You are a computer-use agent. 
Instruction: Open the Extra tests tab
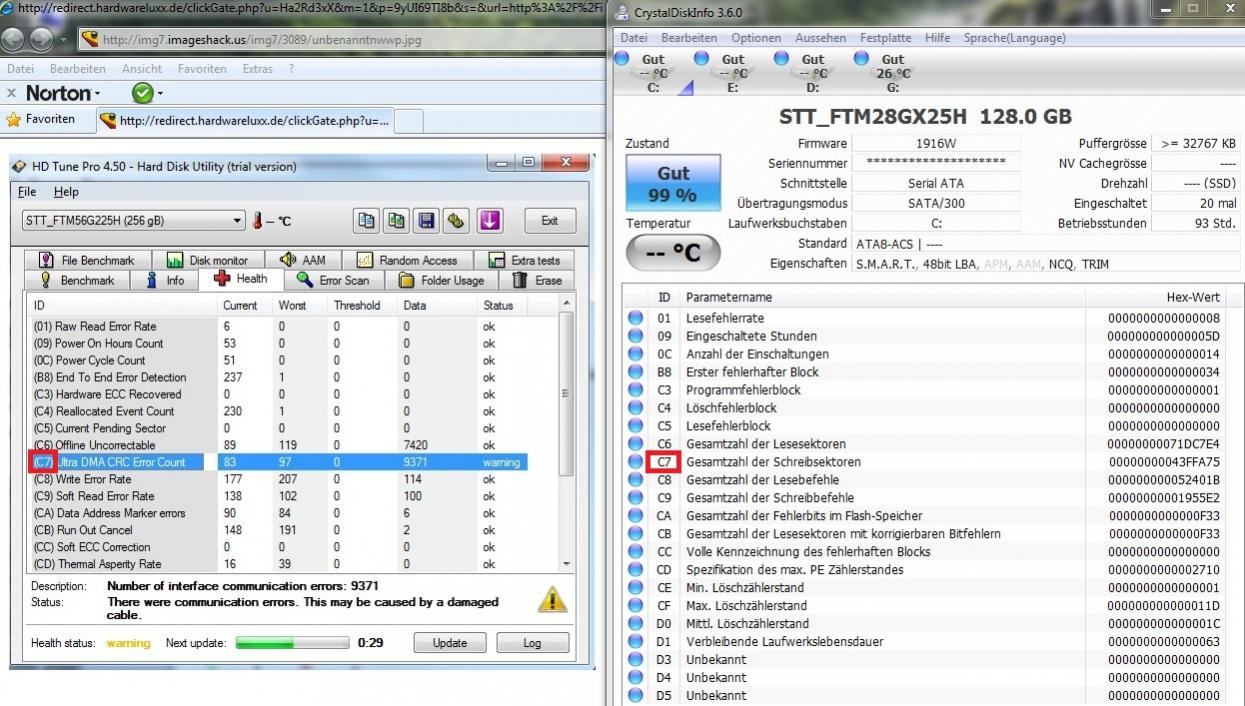click(526, 260)
